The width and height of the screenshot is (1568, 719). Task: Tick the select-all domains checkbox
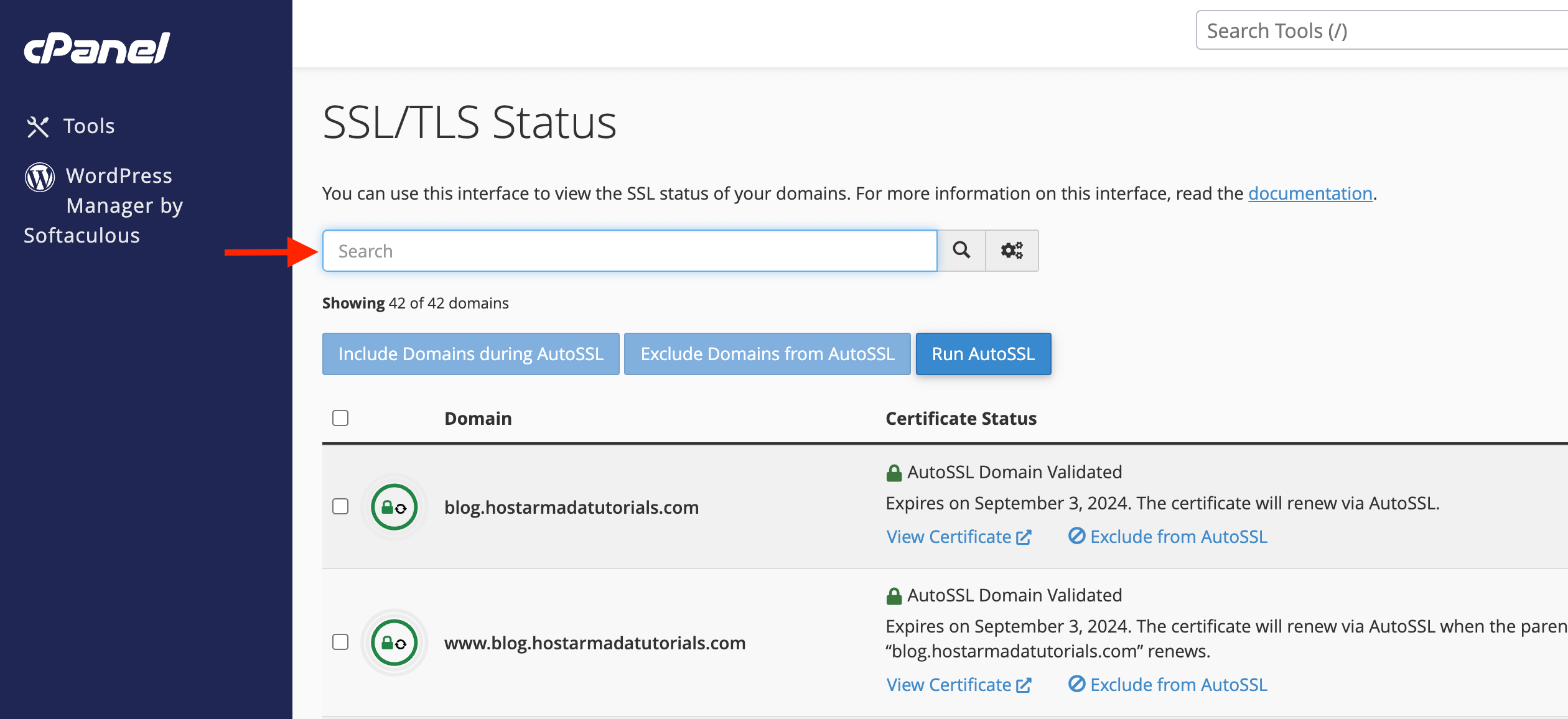click(340, 418)
